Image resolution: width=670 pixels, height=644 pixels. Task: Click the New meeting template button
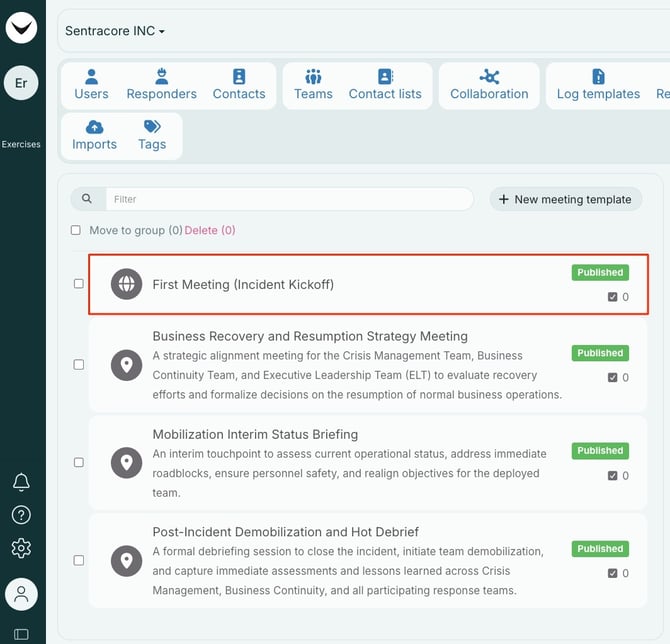coord(565,199)
